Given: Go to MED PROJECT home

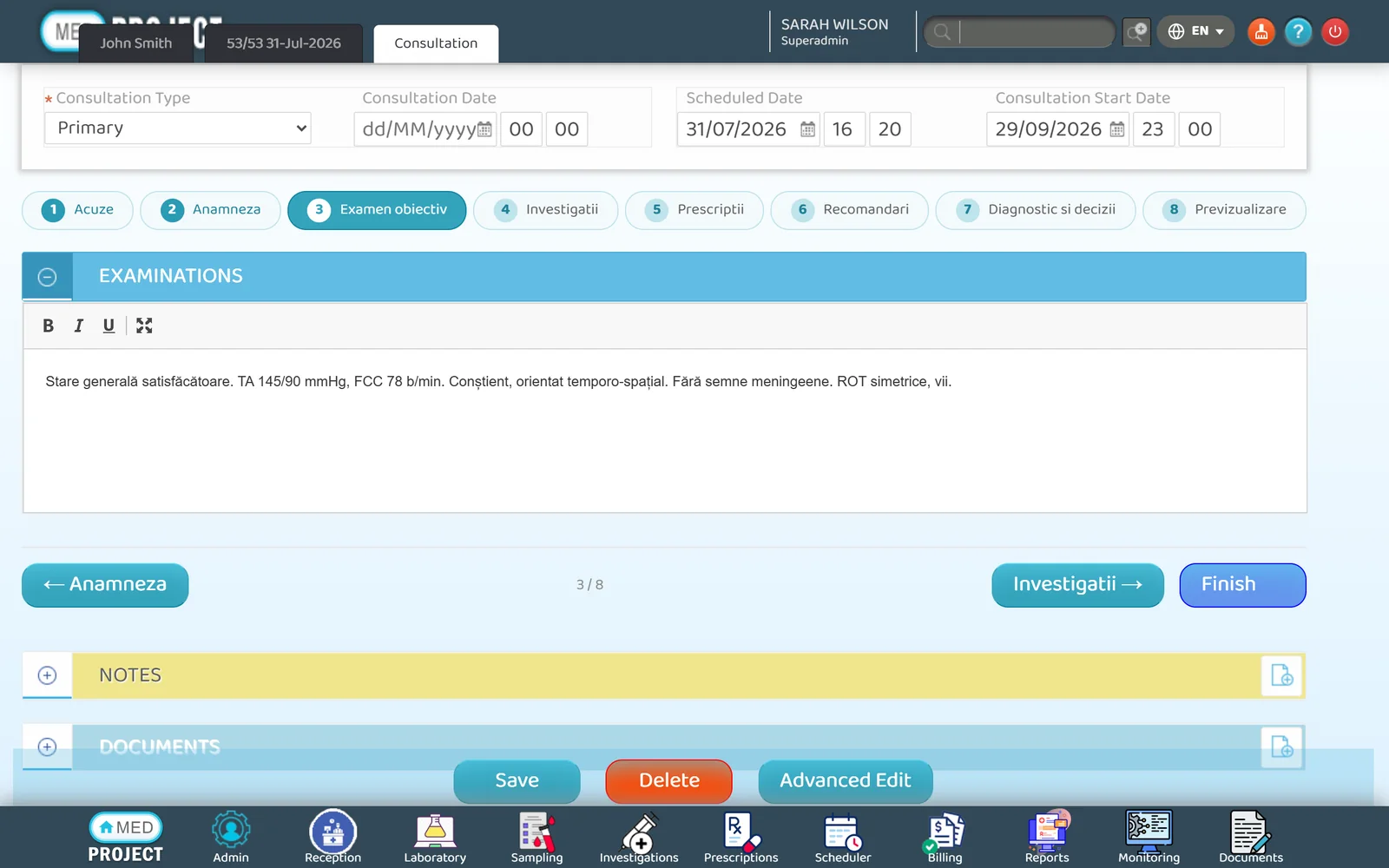Looking at the screenshot, I should coord(126,838).
